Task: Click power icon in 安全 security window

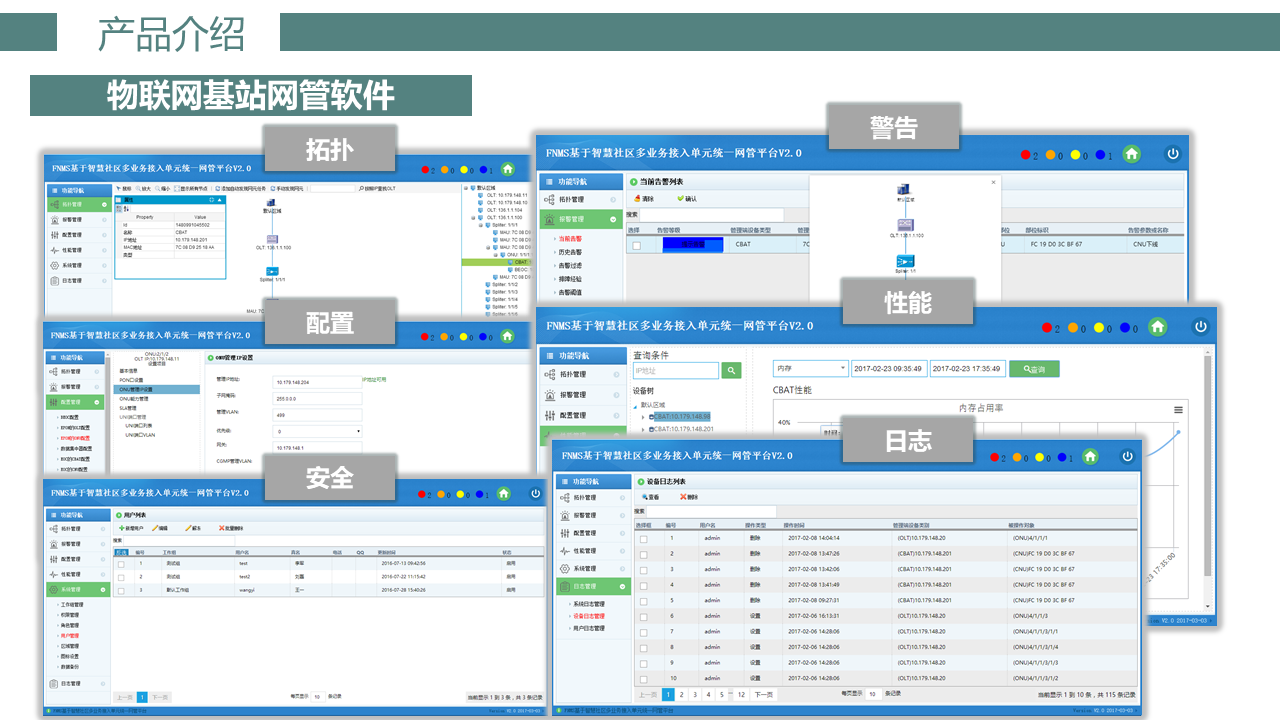Action: [x=535, y=493]
